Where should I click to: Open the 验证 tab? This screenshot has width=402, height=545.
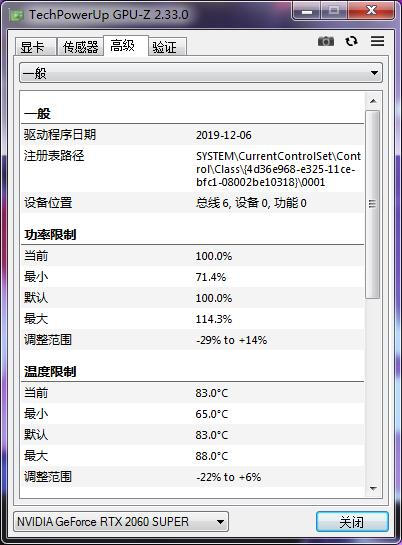pos(167,47)
